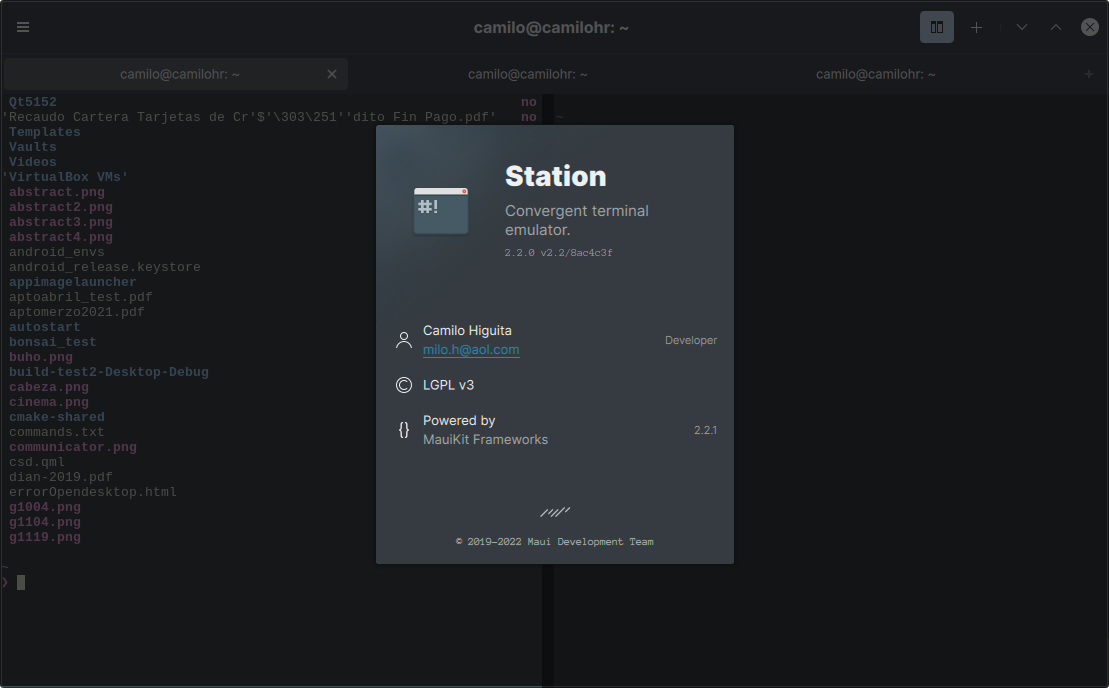The height and width of the screenshot is (688, 1109).
Task: Close the Station window
Action: coord(1089,27)
